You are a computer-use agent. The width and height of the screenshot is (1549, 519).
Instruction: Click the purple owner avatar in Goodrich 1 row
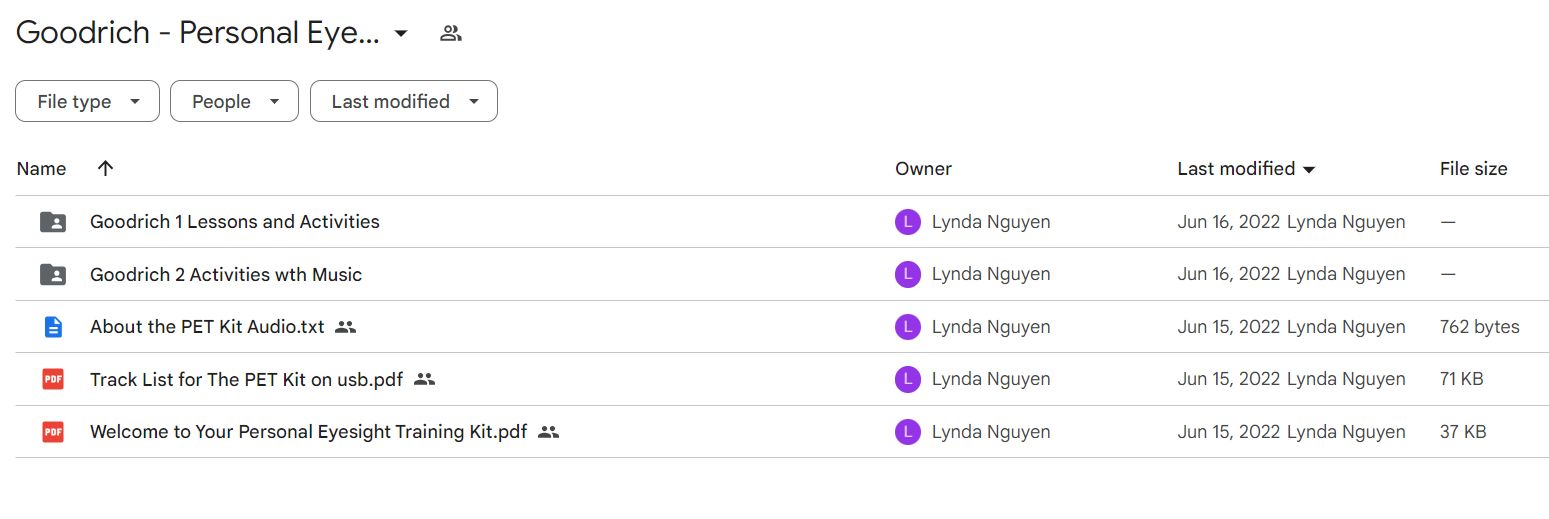coord(907,222)
